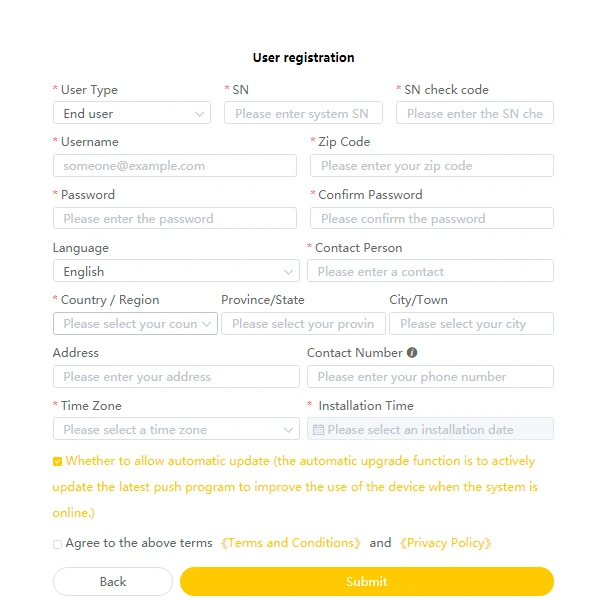Viewport: 597px width, 602px height.
Task: Open the Privacy Policy link
Action: 445,543
